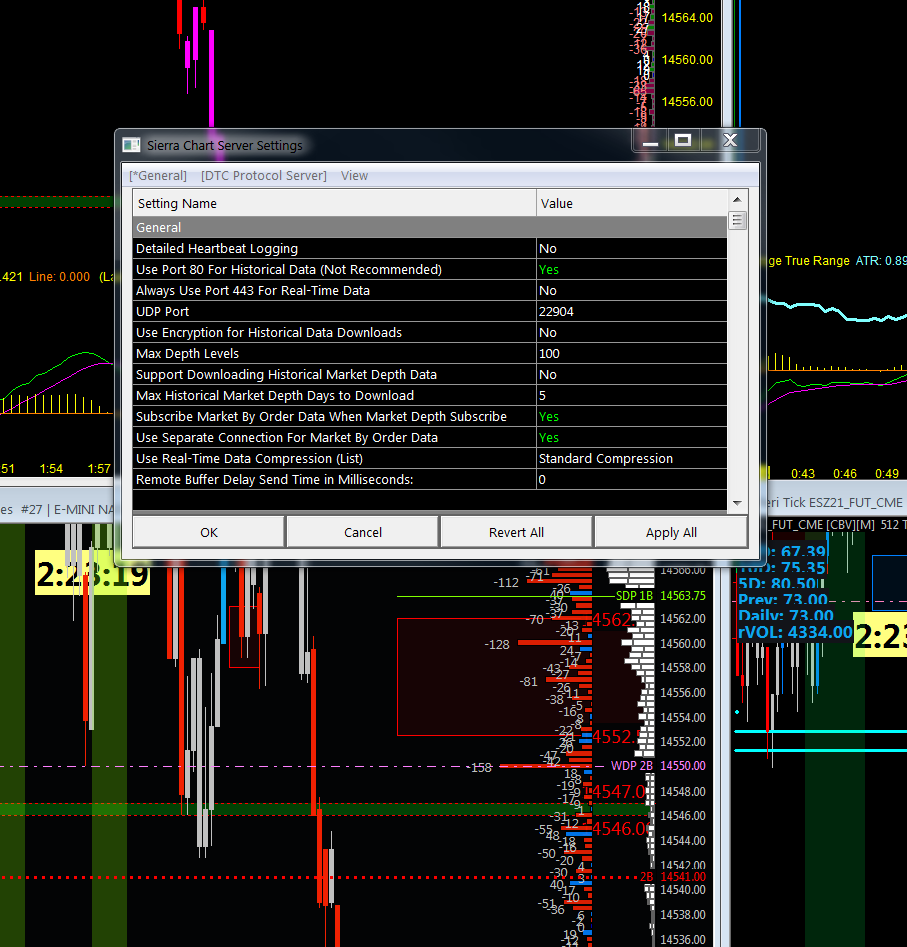
Task: Open the [DTC Protocol Server] menu
Action: tap(264, 176)
